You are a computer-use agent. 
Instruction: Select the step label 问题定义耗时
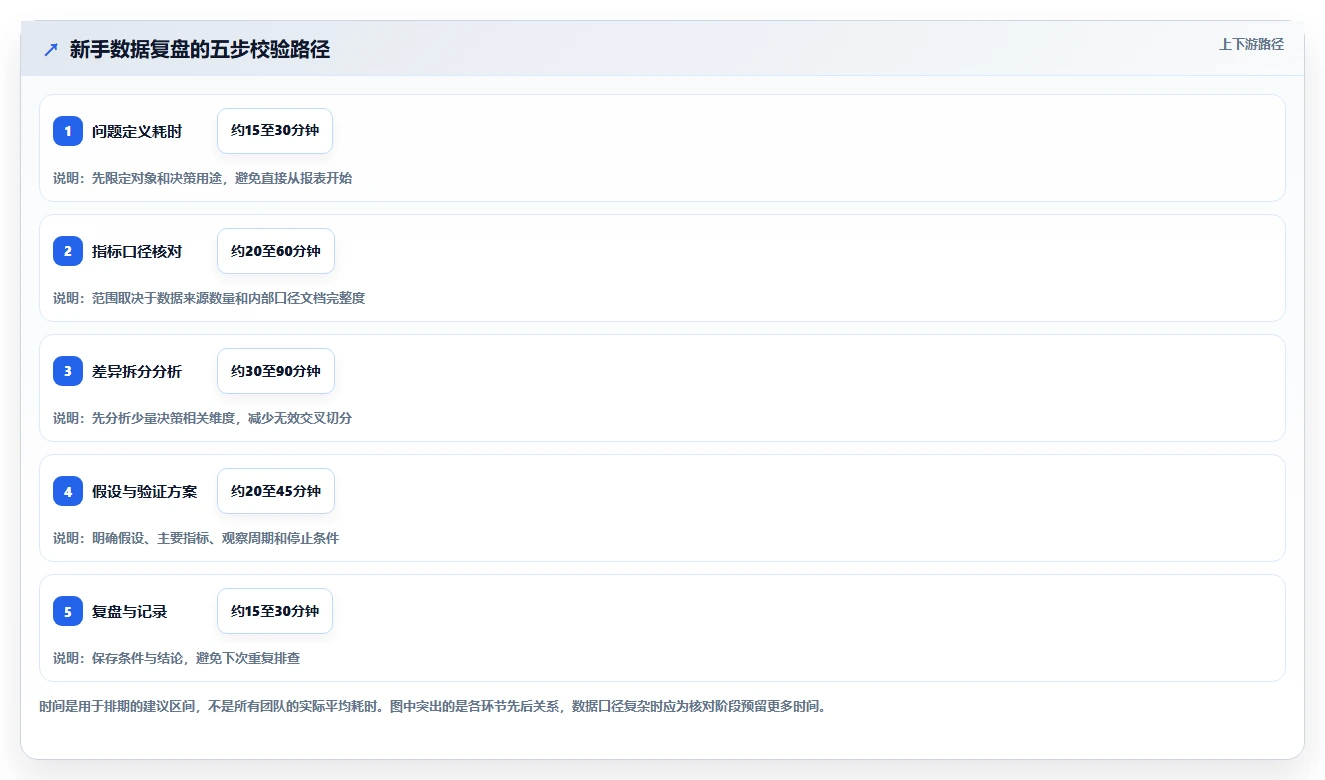pos(137,131)
